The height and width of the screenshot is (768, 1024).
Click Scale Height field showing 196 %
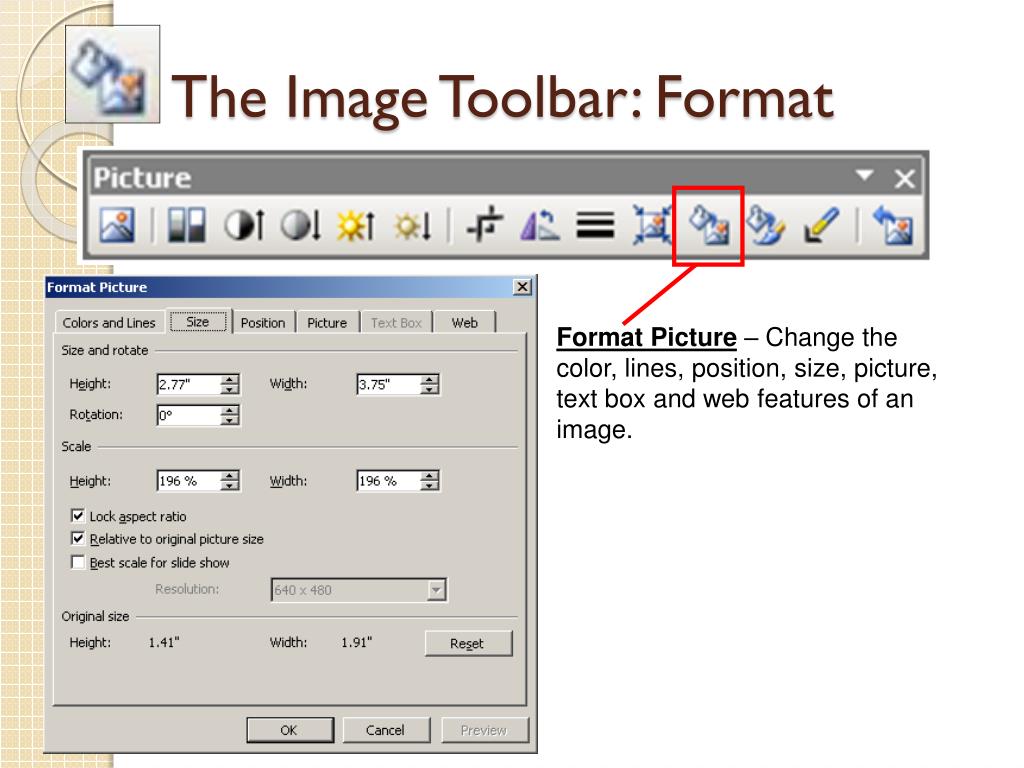pos(189,481)
